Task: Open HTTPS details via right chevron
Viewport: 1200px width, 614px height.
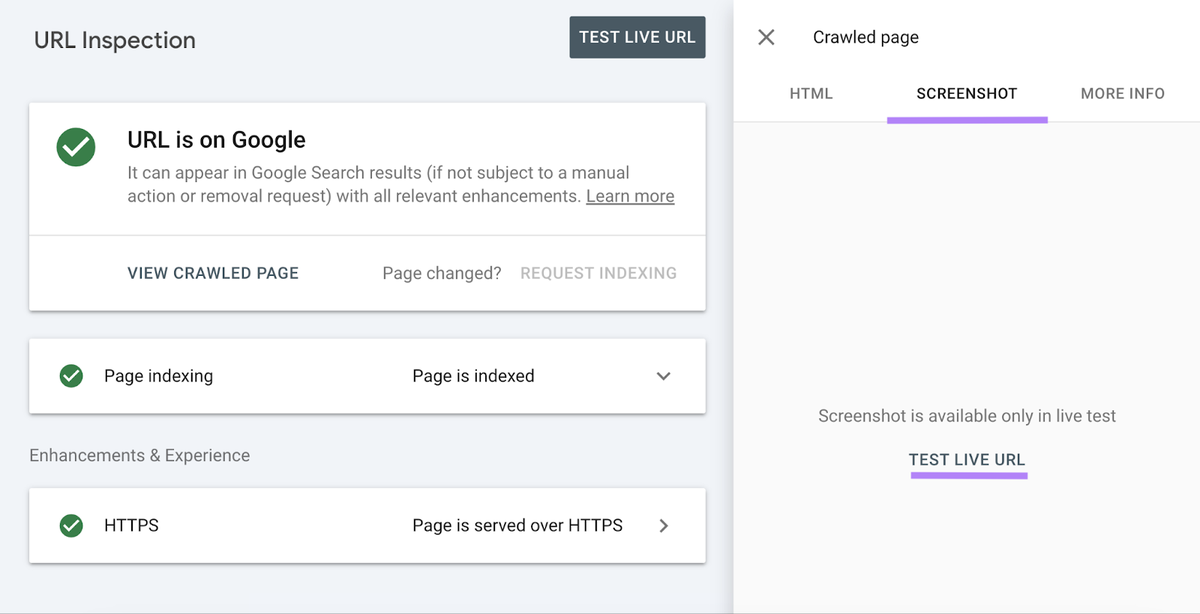Action: click(663, 525)
